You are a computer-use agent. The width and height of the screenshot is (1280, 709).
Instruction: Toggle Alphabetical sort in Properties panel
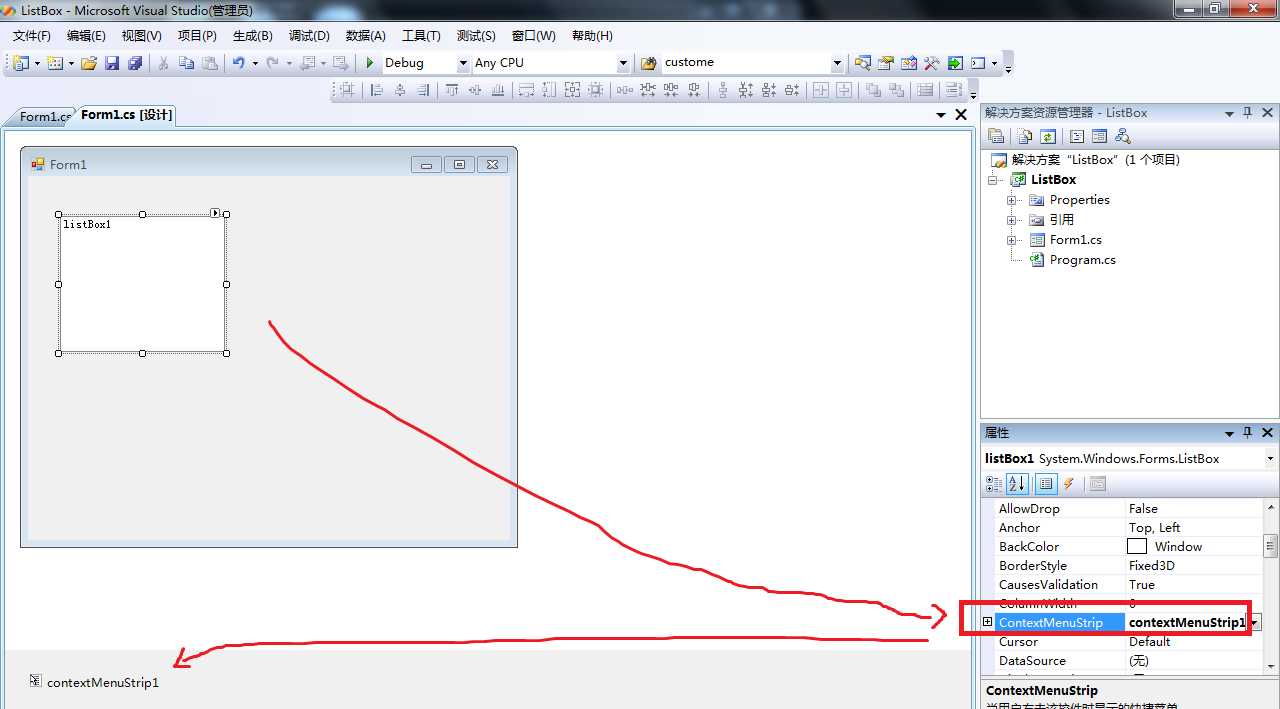[x=1017, y=484]
